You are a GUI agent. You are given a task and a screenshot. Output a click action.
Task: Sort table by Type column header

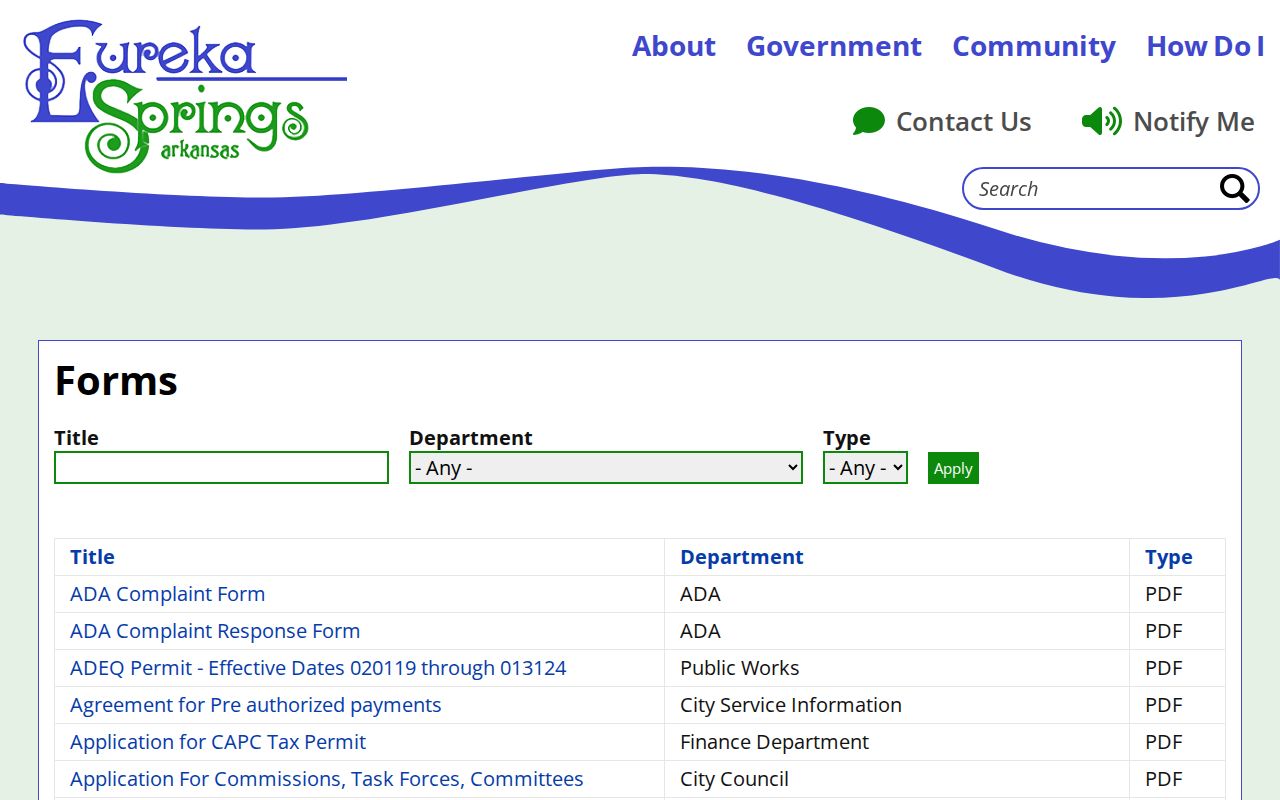click(x=1169, y=557)
